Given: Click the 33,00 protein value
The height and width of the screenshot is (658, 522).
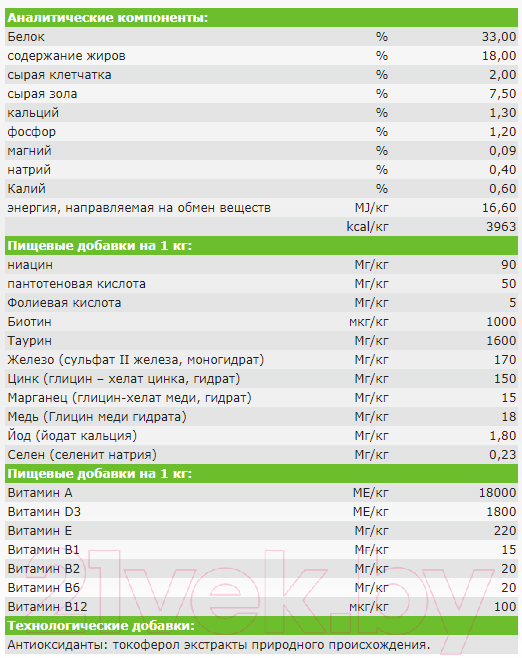Looking at the screenshot, I should coord(499,37).
